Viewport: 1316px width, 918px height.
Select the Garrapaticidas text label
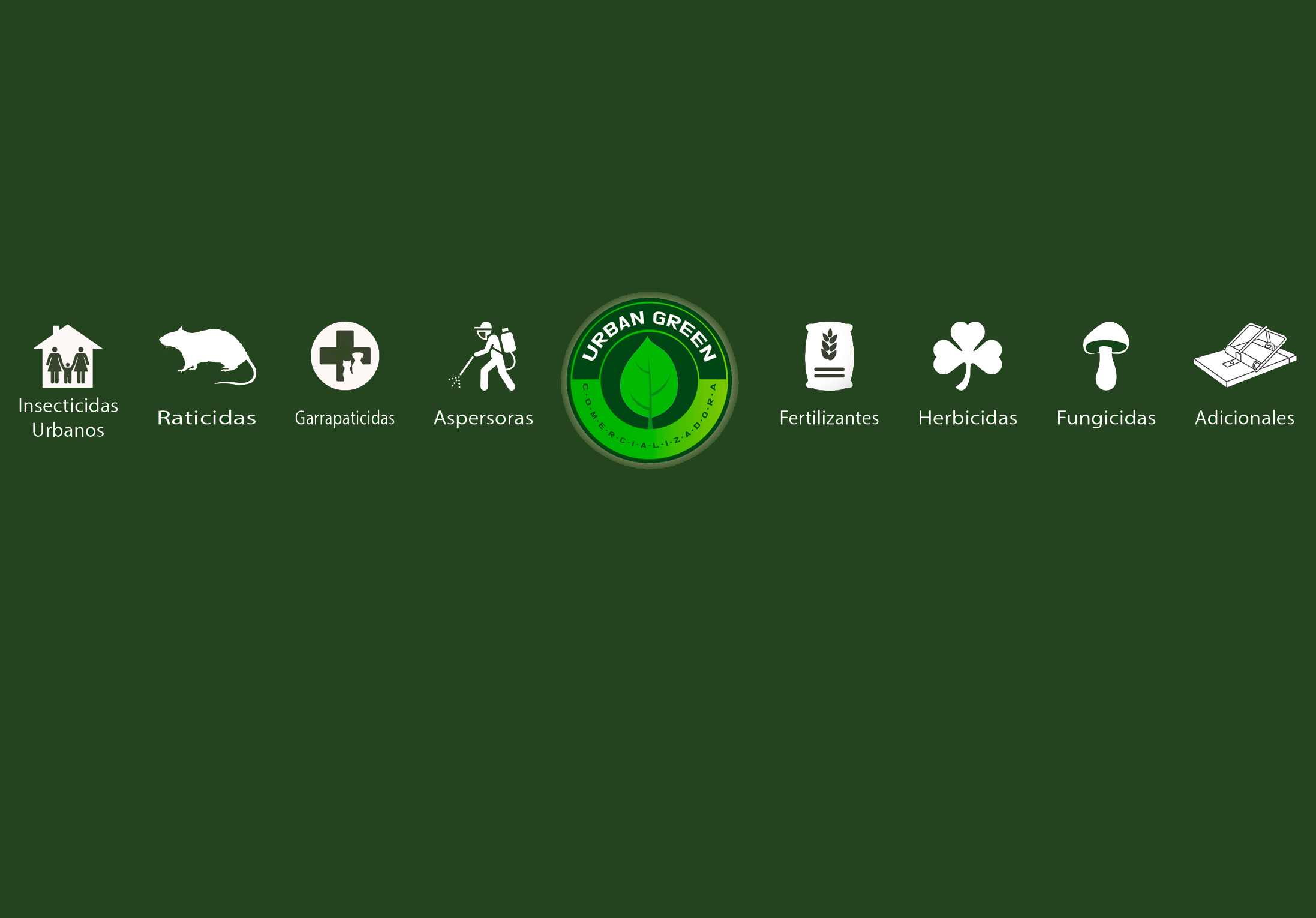(345, 418)
